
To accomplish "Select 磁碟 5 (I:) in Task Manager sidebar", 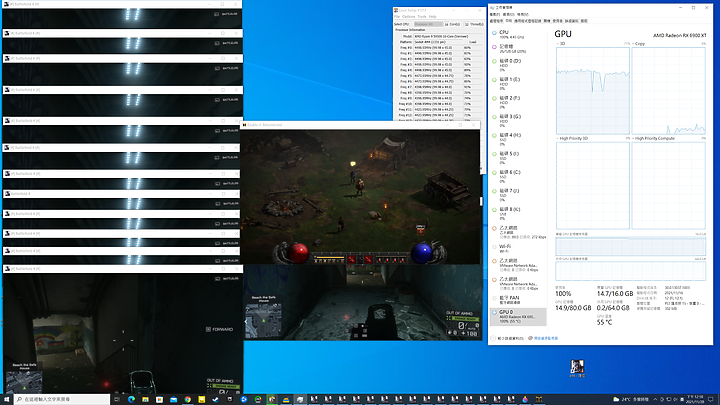I will pos(518,158).
